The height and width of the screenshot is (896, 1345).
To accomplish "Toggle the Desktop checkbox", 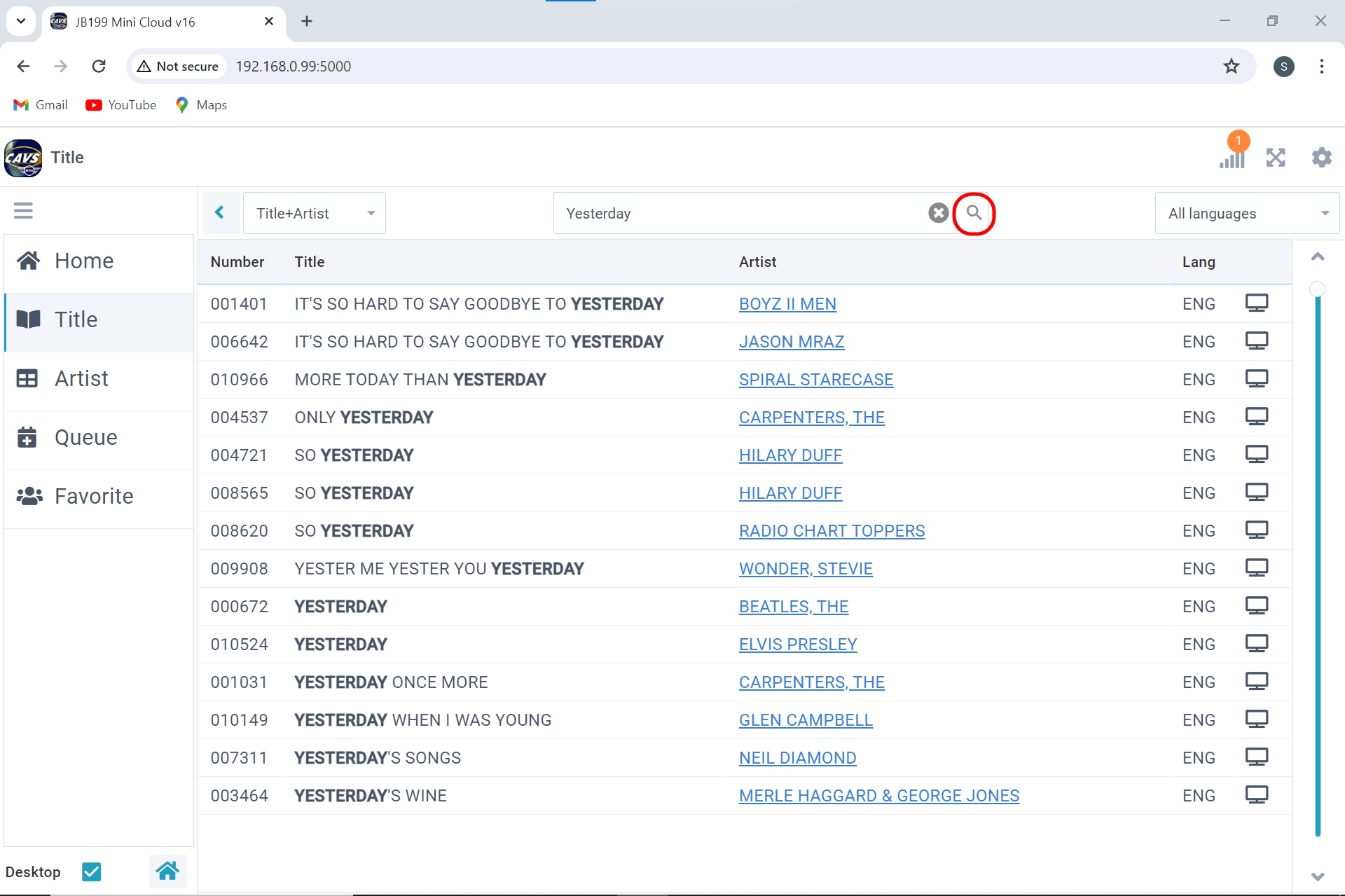I will [x=92, y=871].
